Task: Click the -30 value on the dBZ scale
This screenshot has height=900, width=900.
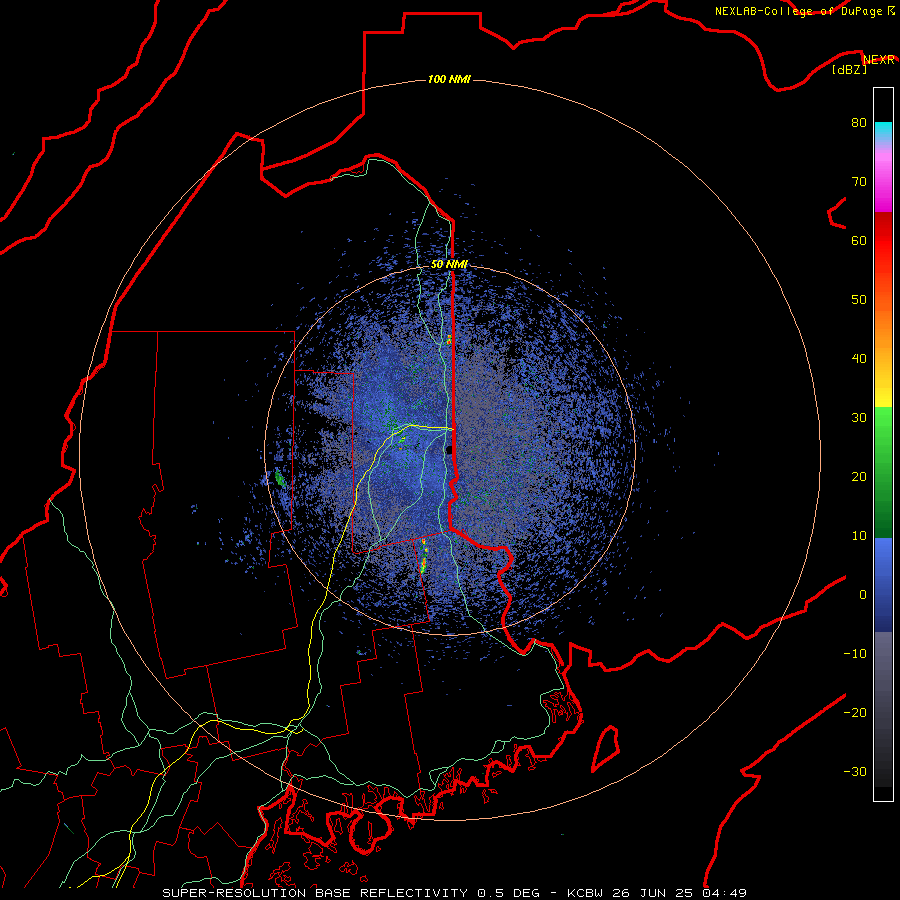Action: [855, 773]
